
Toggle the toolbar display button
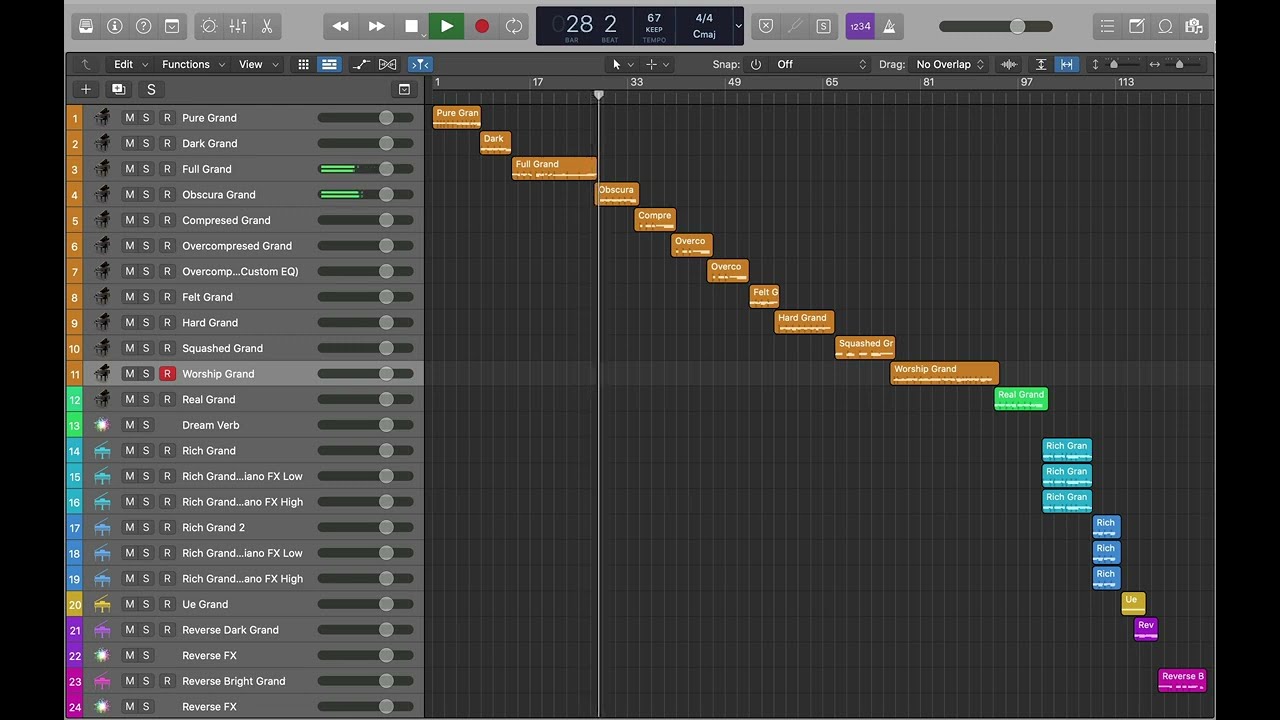(172, 26)
